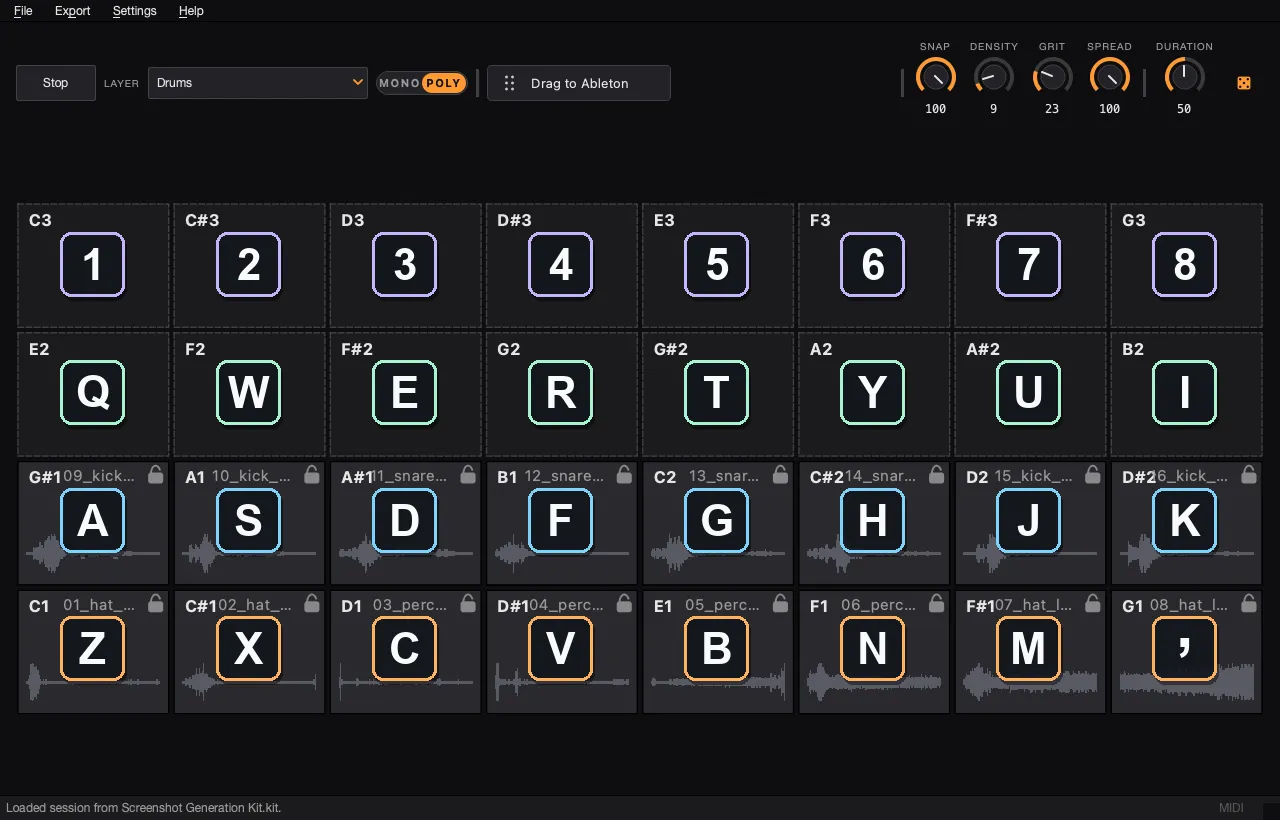Open the File menu
Viewport: 1280px width, 820px height.
[23, 11]
